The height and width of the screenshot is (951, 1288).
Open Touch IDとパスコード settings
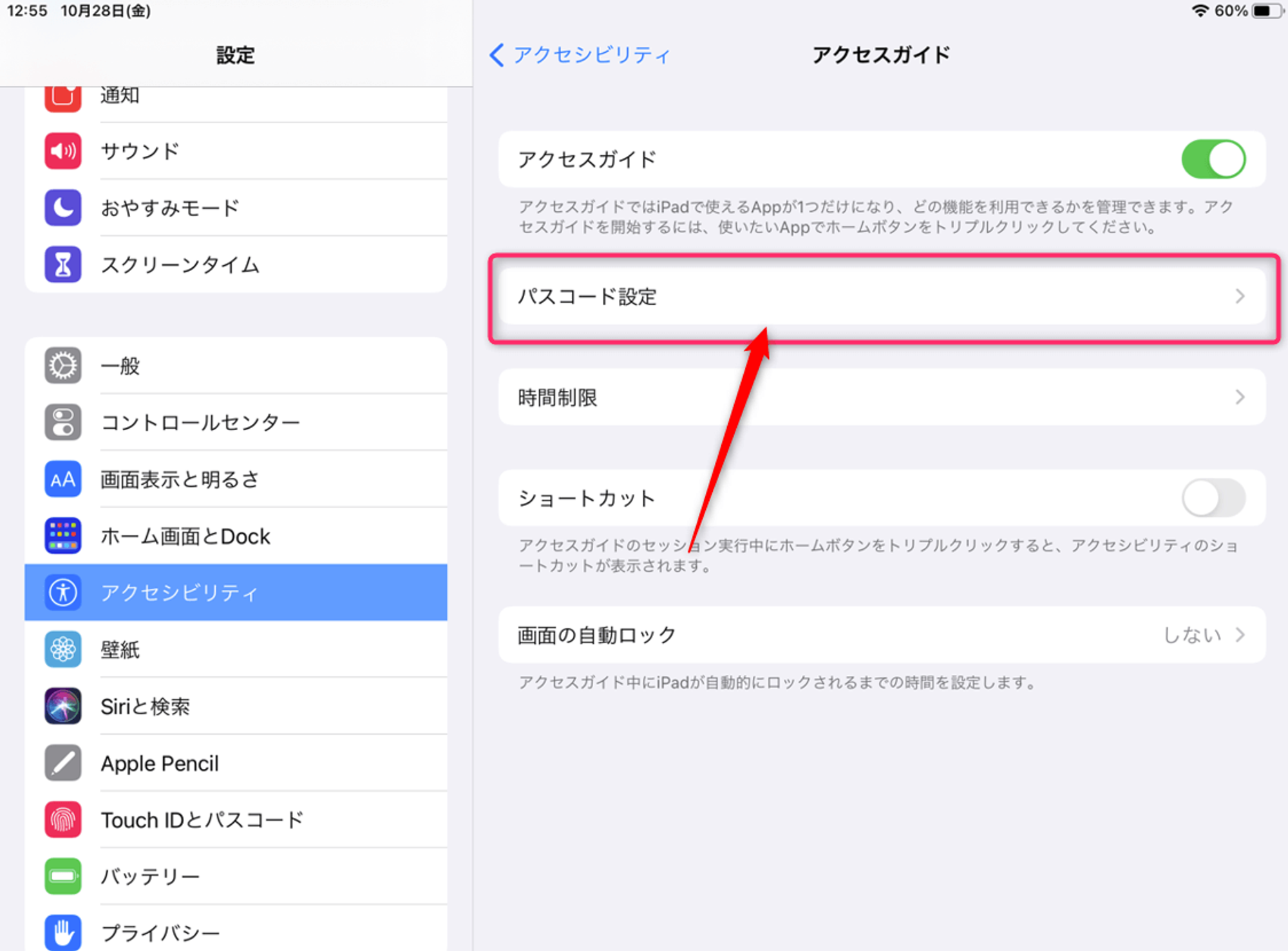click(x=236, y=820)
